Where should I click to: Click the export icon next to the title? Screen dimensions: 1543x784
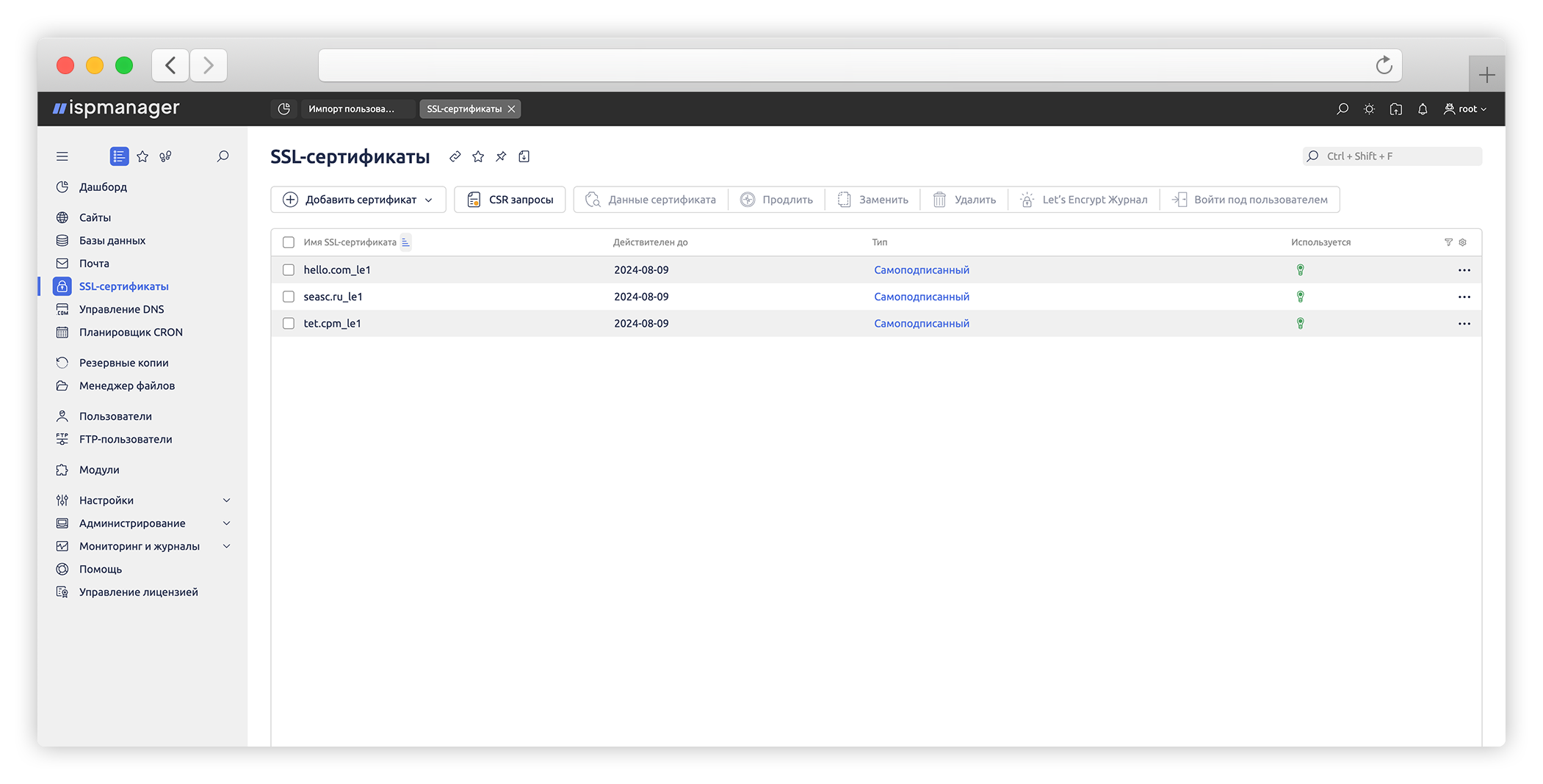[x=524, y=156]
